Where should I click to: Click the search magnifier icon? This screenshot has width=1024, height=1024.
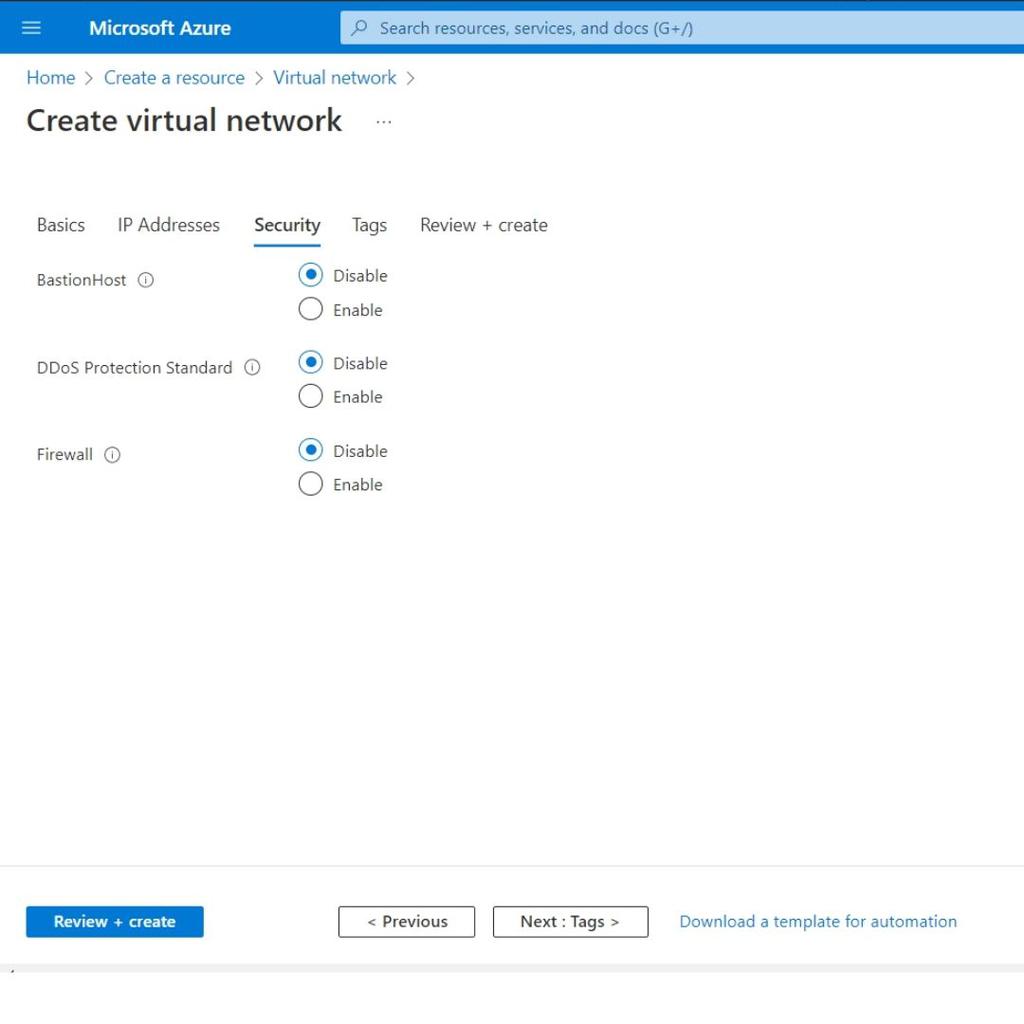click(359, 28)
